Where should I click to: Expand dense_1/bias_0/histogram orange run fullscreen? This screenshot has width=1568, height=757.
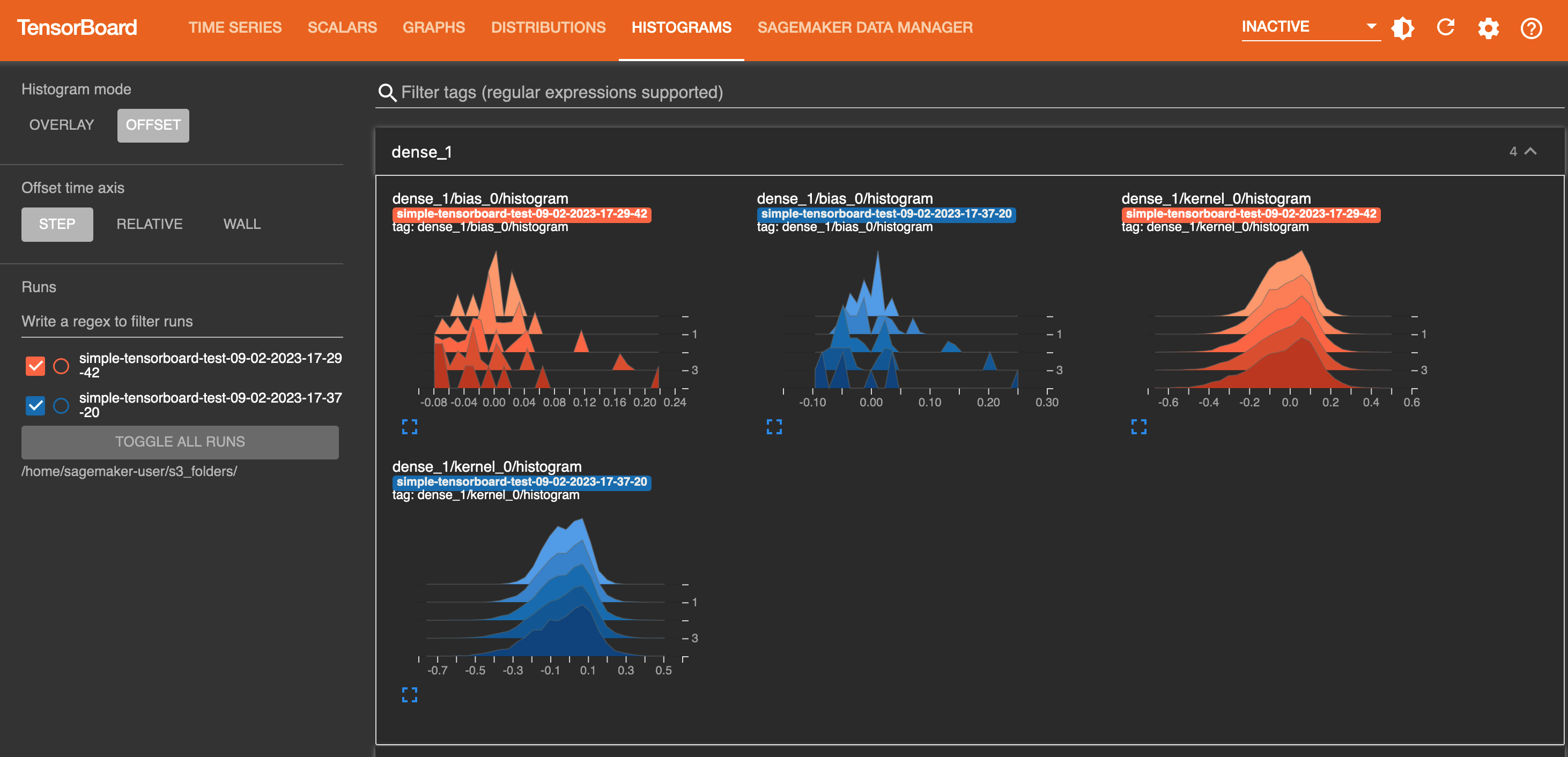(410, 427)
